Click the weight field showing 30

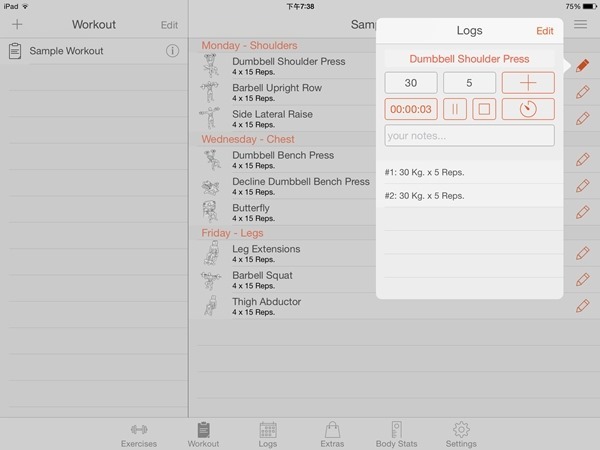411,83
